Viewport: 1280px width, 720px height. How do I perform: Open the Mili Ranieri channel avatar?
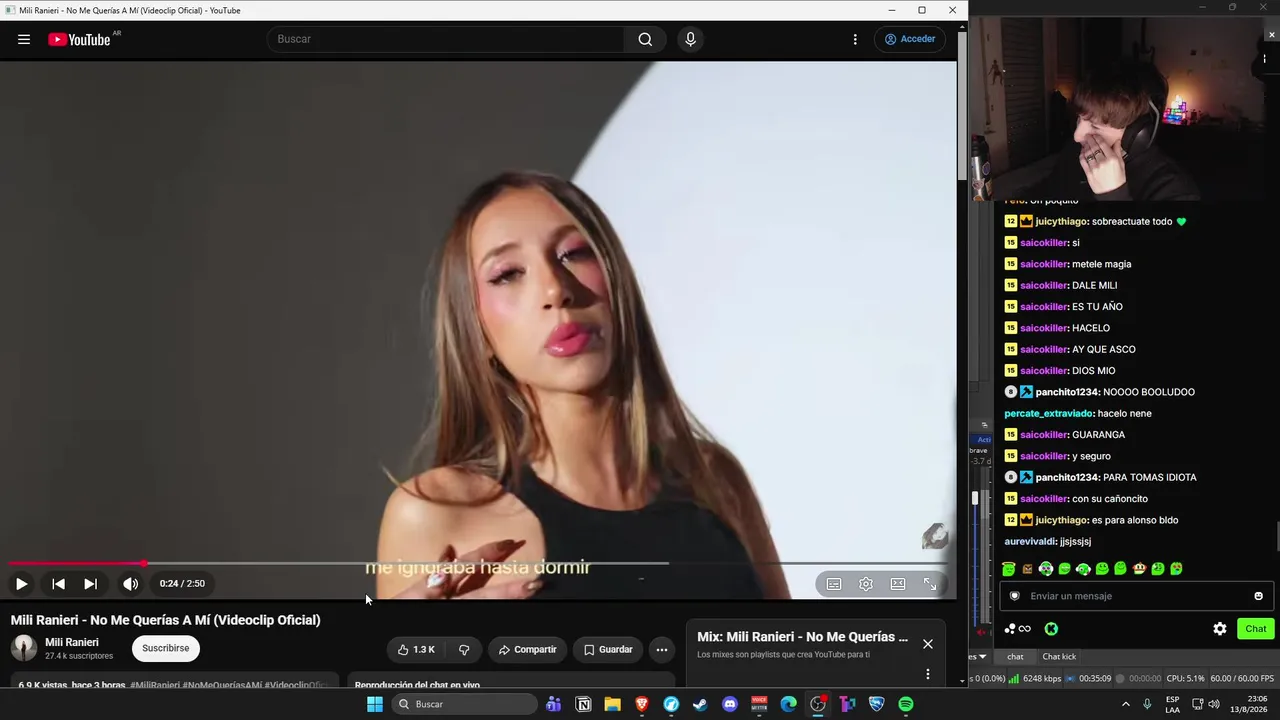click(x=24, y=648)
